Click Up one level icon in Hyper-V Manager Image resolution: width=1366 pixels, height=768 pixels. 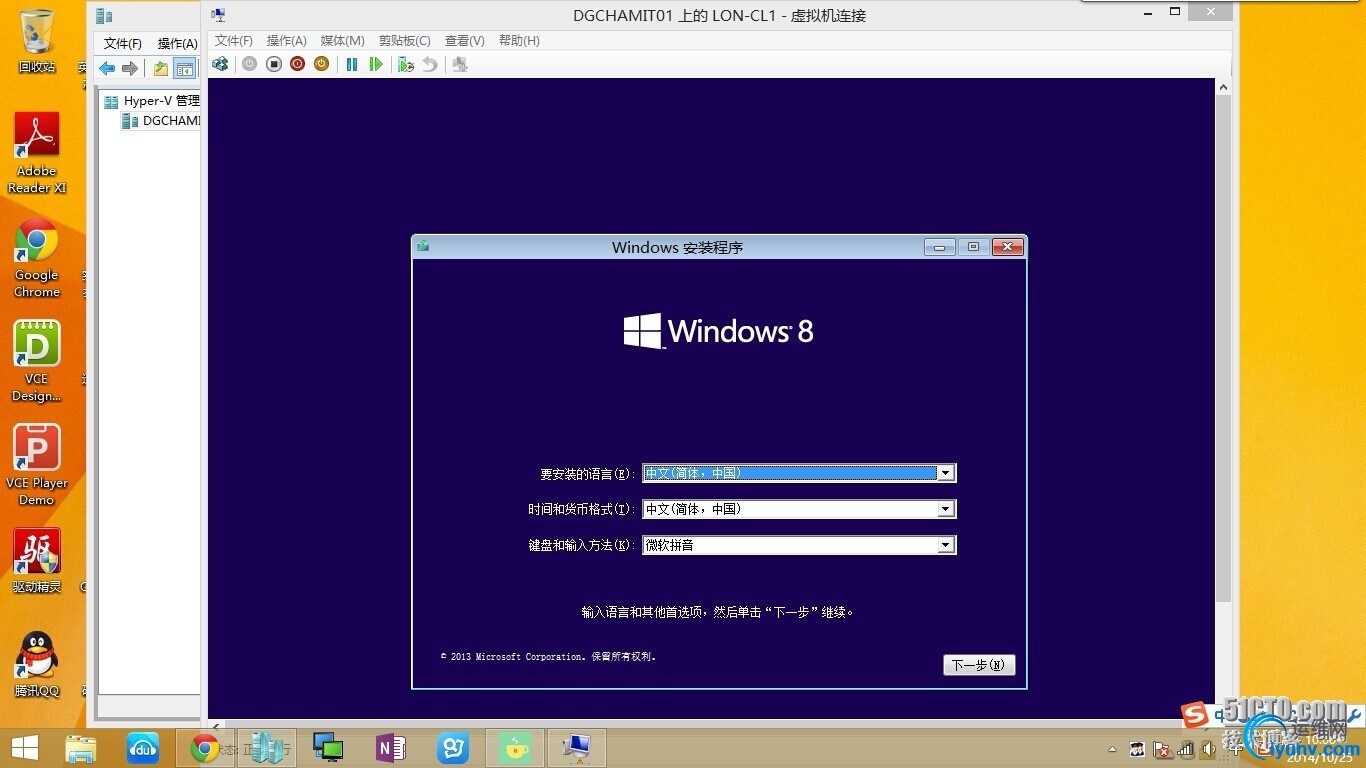160,69
